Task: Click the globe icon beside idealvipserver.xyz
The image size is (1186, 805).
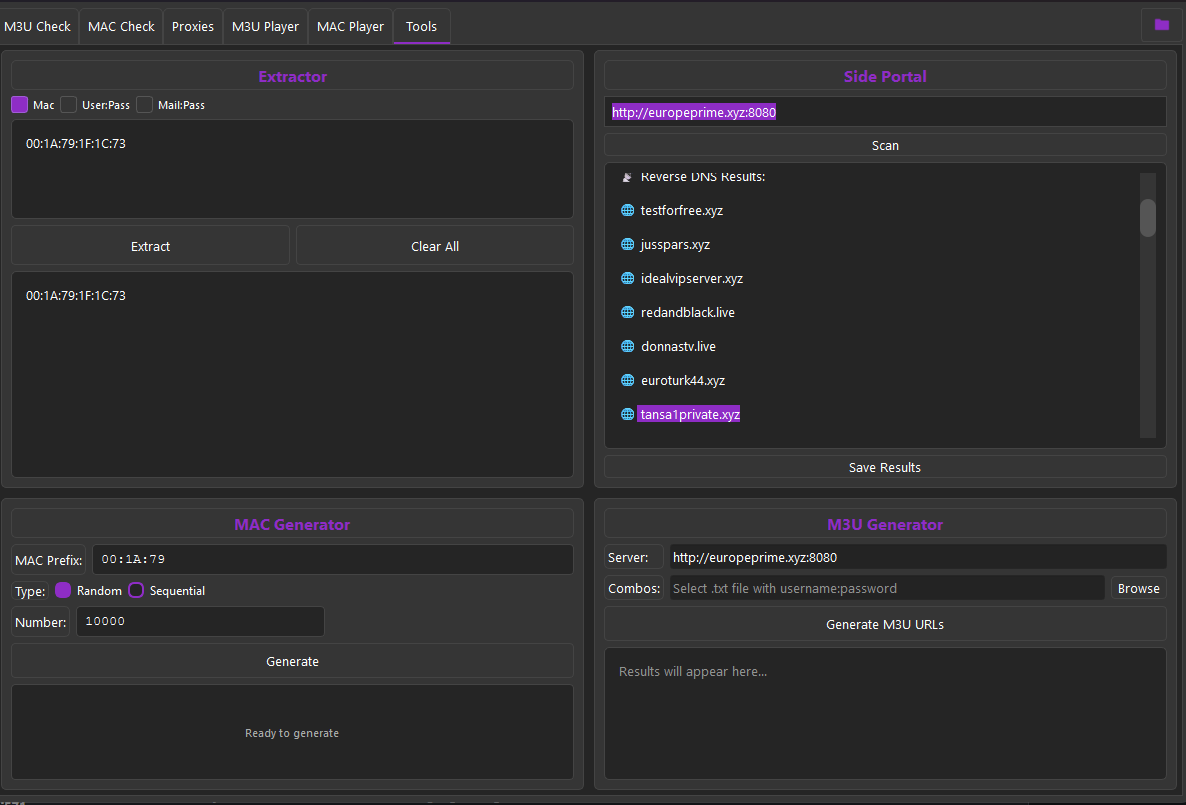Action: coord(626,278)
